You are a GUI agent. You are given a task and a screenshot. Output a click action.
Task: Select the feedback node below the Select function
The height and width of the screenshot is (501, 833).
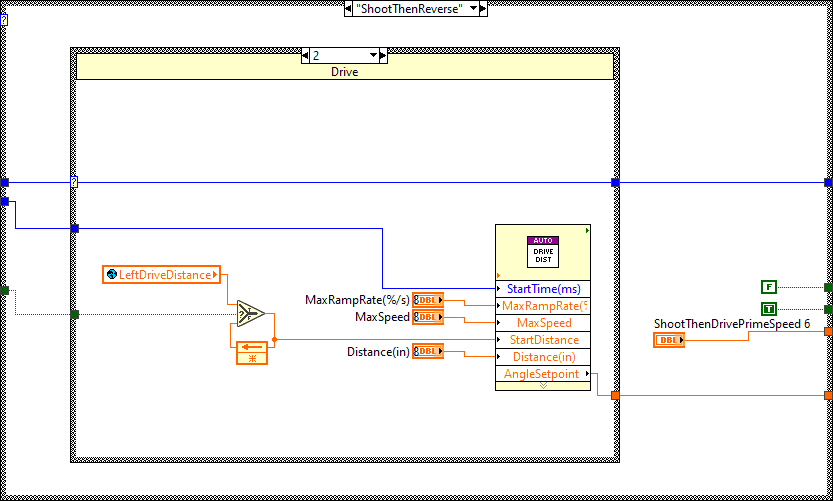251,352
